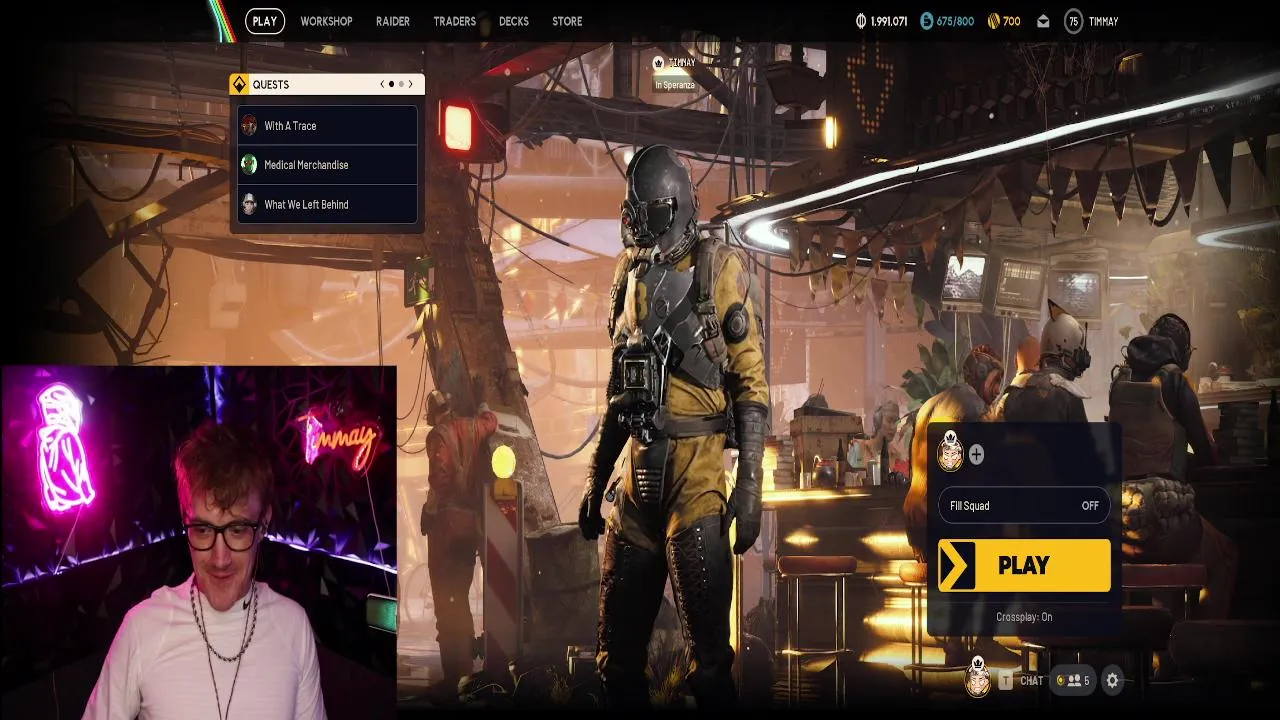Viewport: 1280px width, 720px height.
Task: Click the coin currency icon beside 1.991.071
Action: pos(861,21)
